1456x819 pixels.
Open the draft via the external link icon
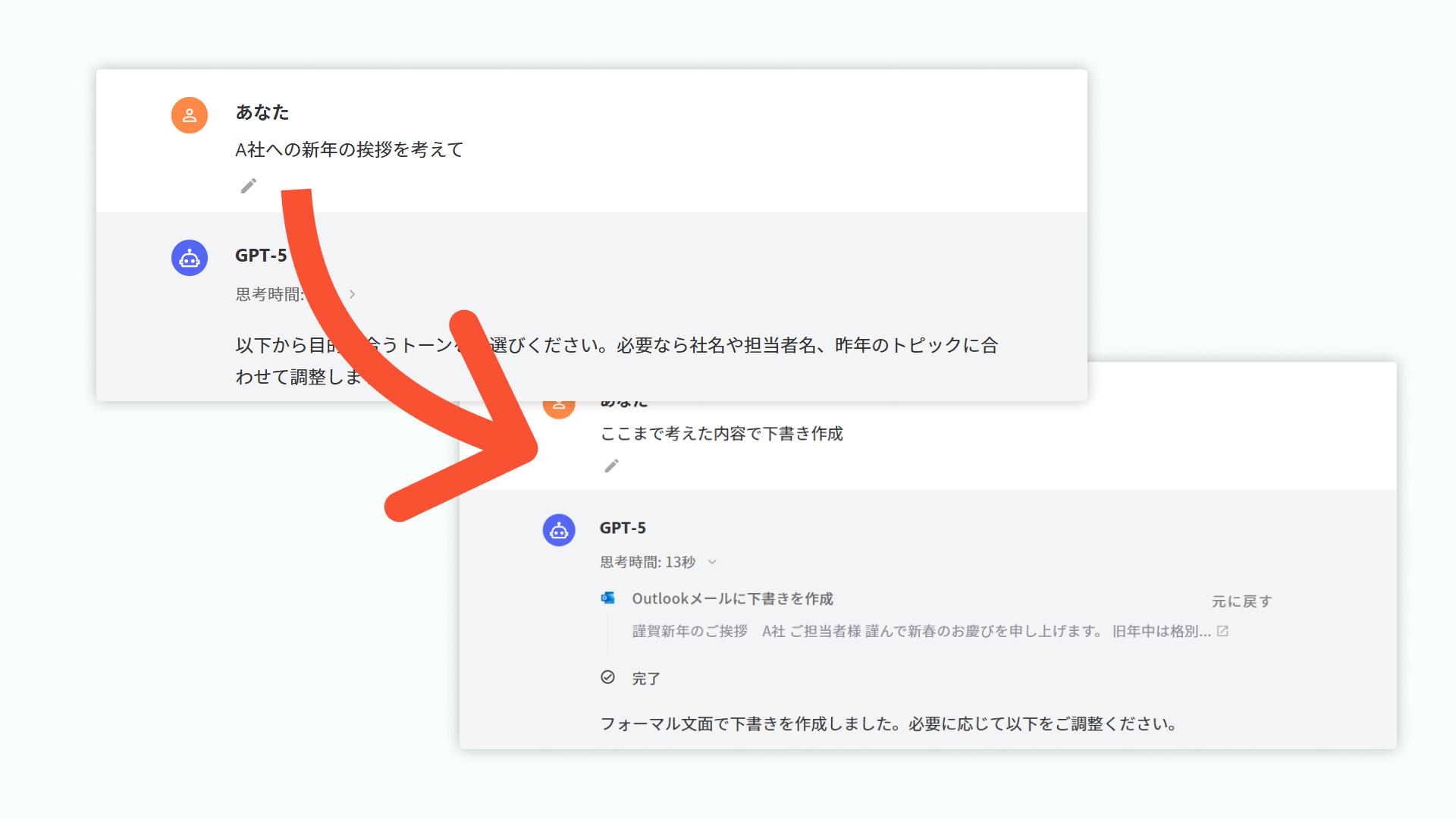pos(1222,631)
